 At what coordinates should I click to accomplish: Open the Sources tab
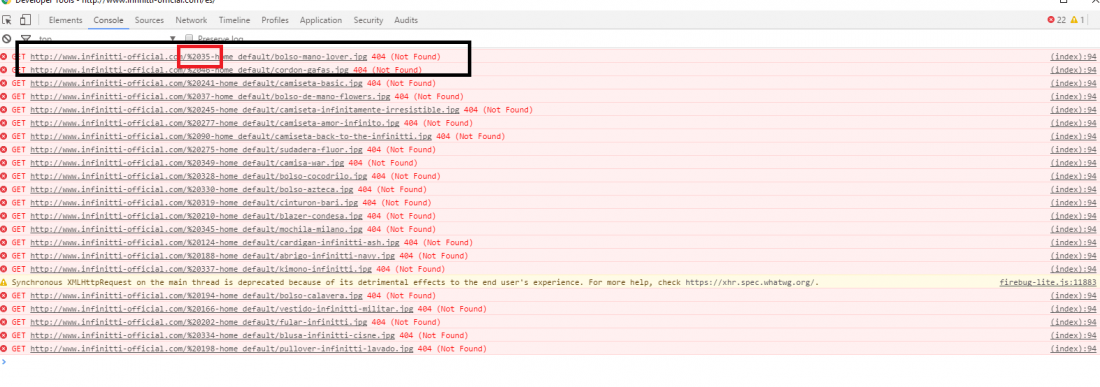(x=149, y=20)
